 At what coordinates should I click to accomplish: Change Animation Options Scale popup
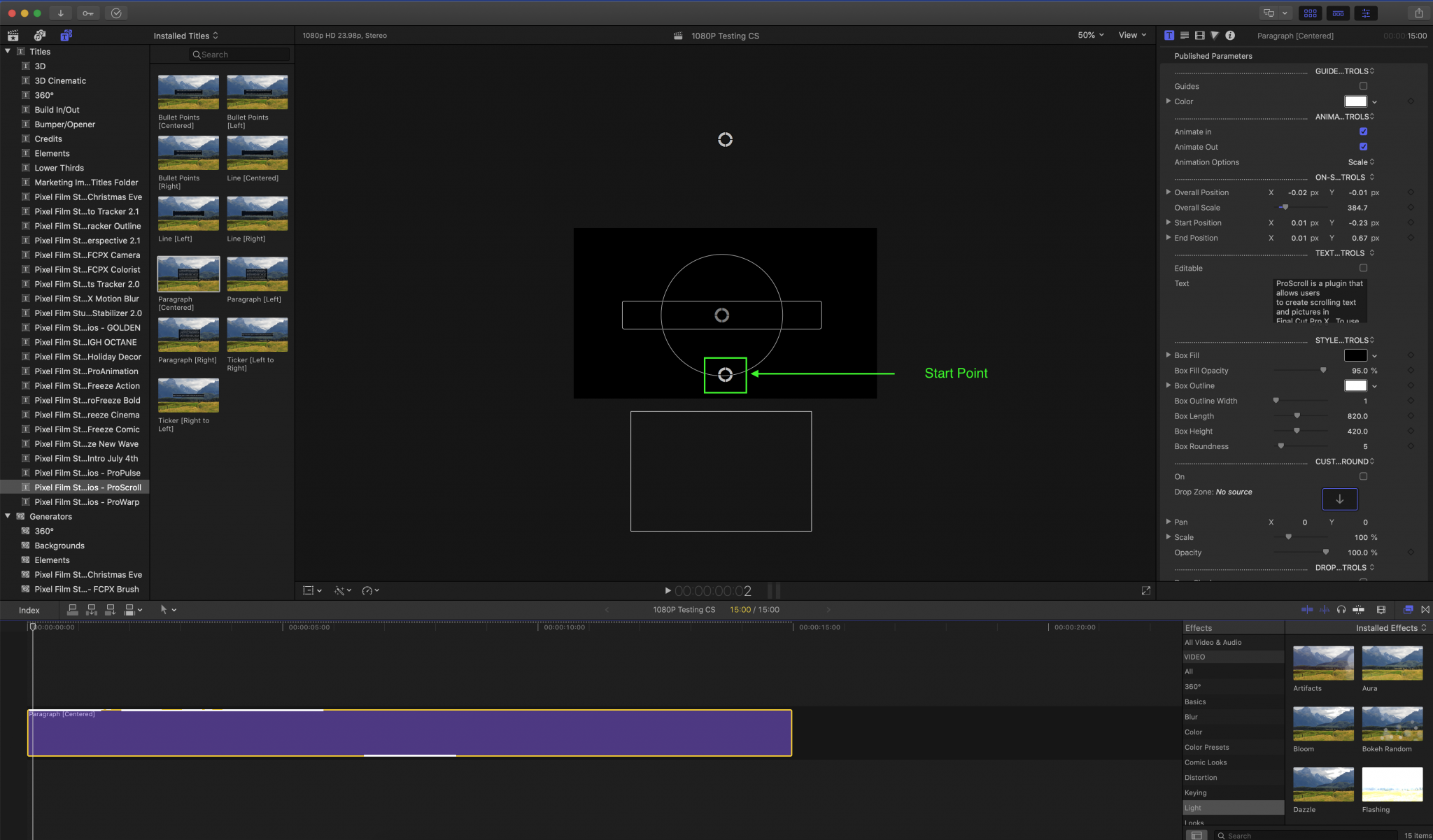click(x=1361, y=162)
